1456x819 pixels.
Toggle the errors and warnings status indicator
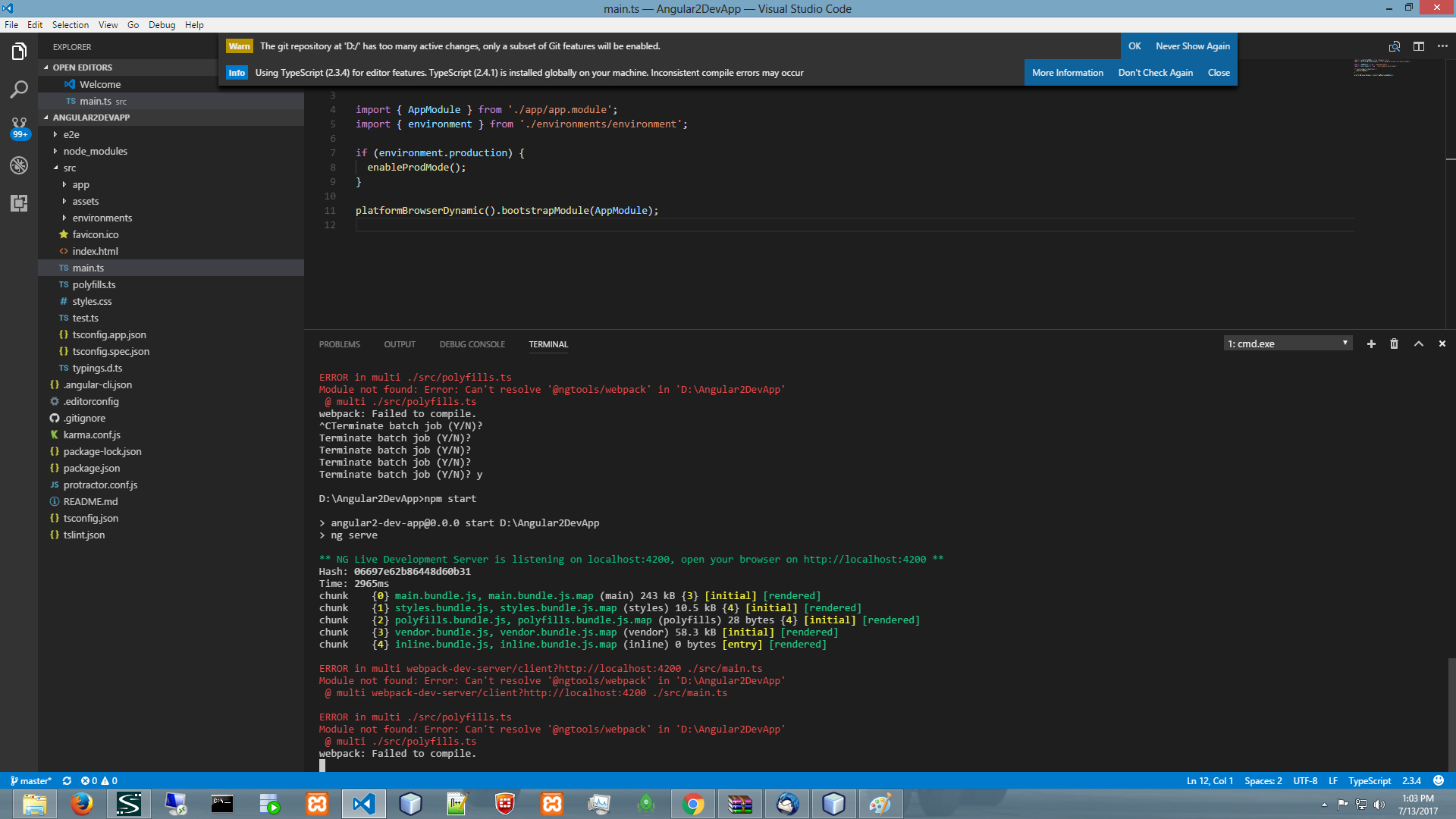pyautogui.click(x=99, y=780)
